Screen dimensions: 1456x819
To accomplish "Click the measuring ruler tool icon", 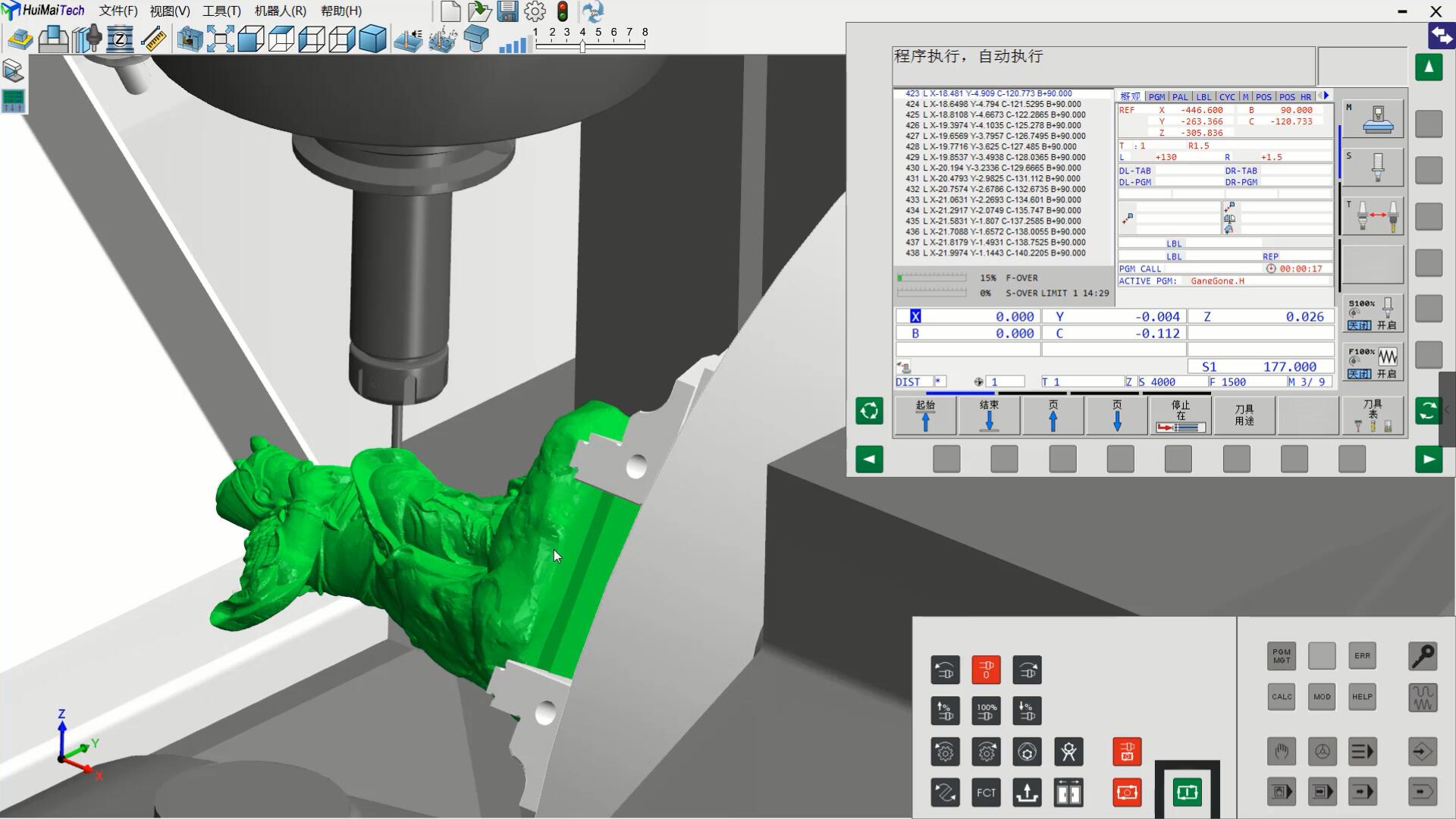I will click(155, 39).
